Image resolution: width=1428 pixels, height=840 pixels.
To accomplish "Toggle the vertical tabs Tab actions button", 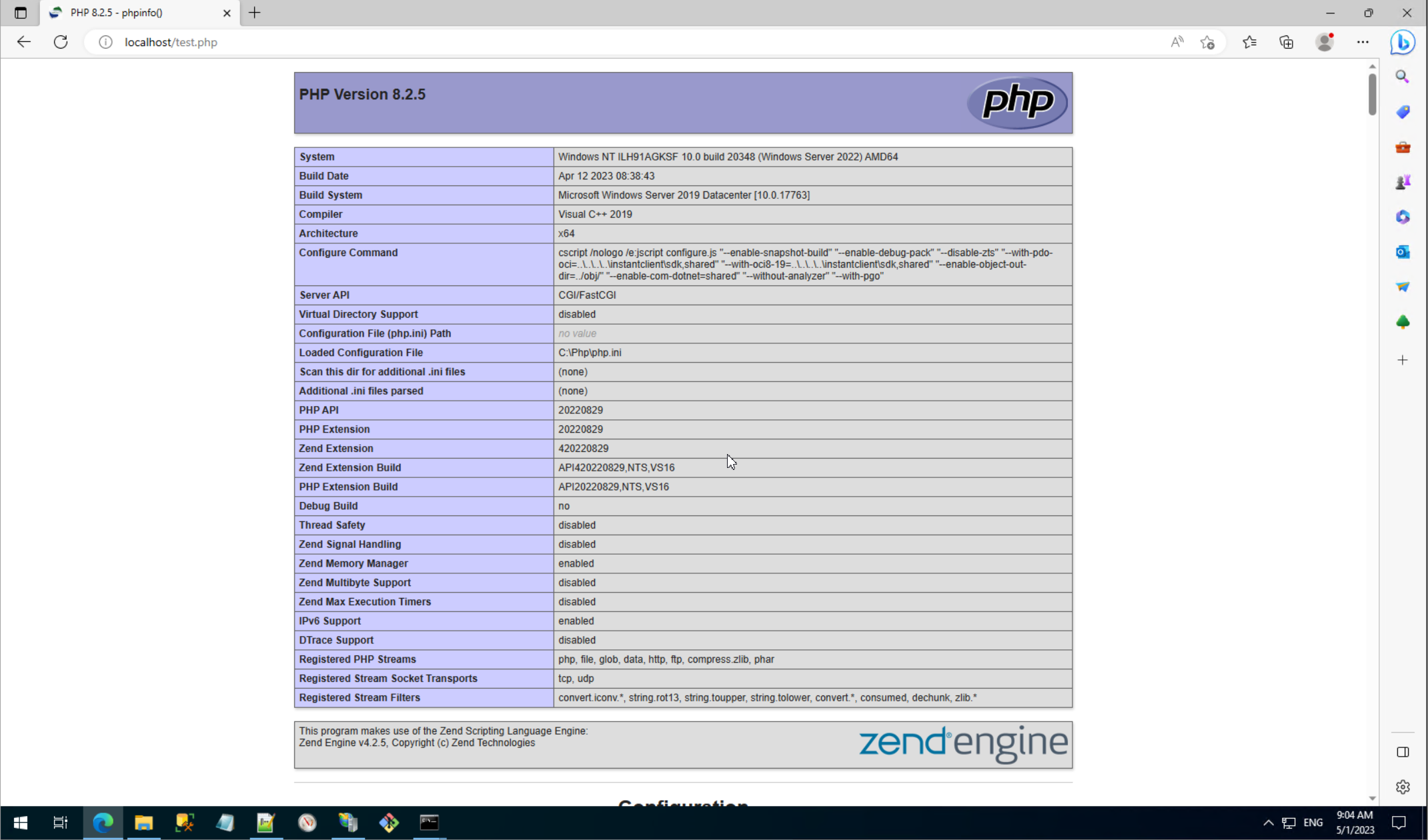I will [x=21, y=13].
